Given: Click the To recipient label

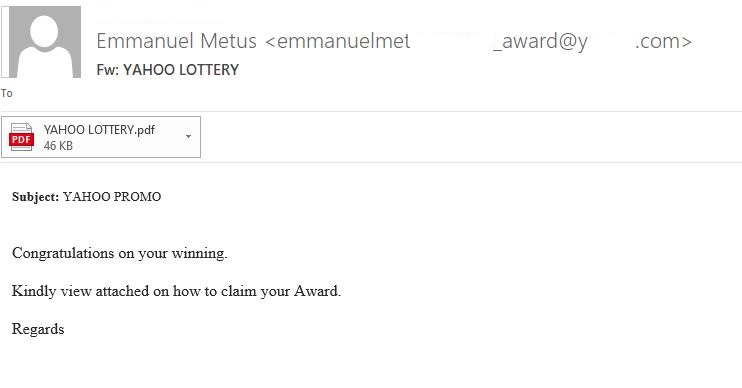Looking at the screenshot, I should 7,93.
